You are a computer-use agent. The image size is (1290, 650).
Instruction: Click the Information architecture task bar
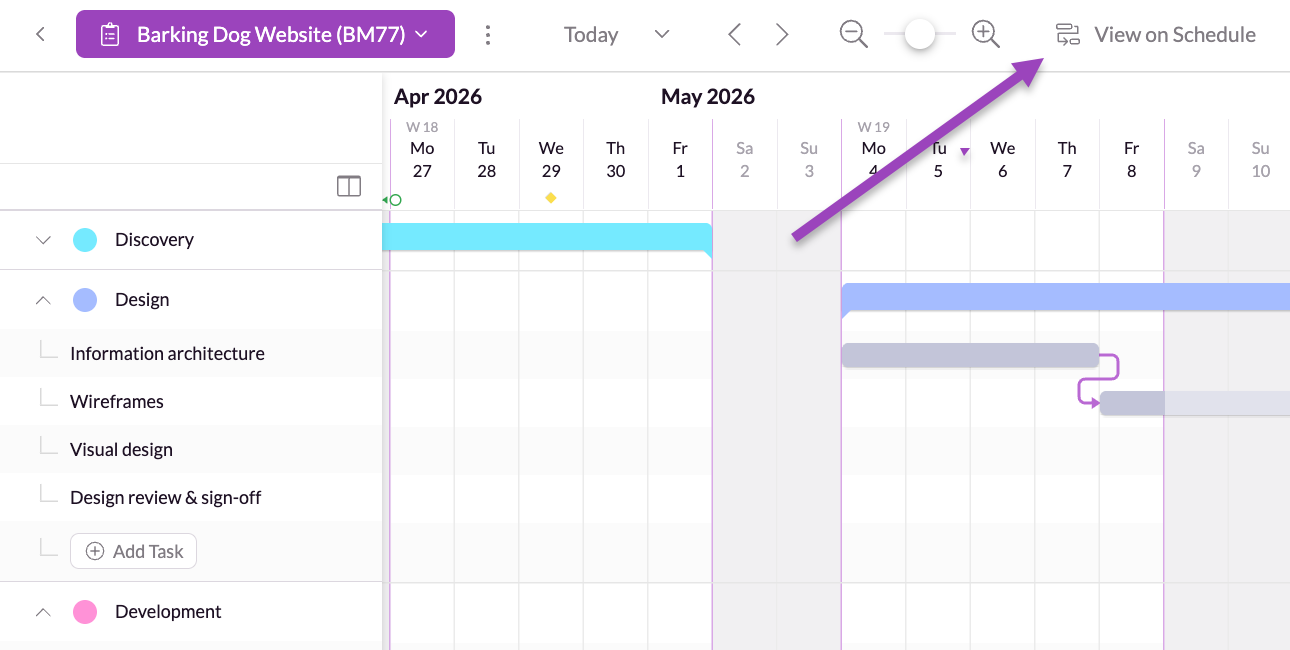[970, 355]
